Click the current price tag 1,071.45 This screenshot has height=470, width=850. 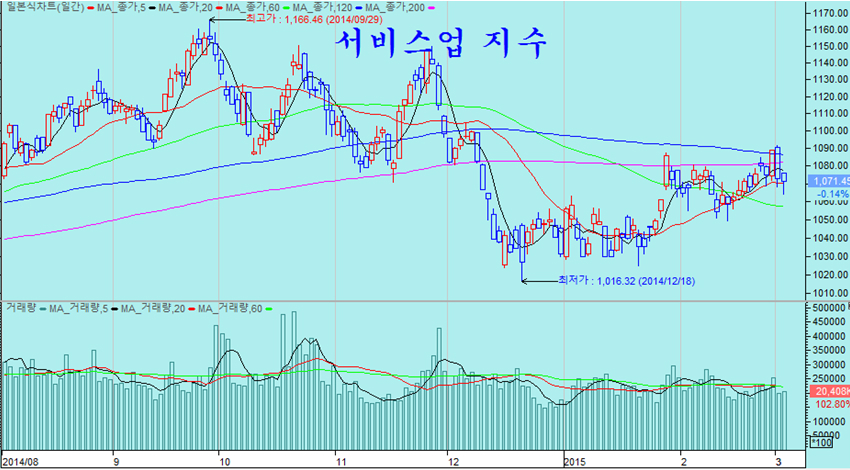click(828, 180)
